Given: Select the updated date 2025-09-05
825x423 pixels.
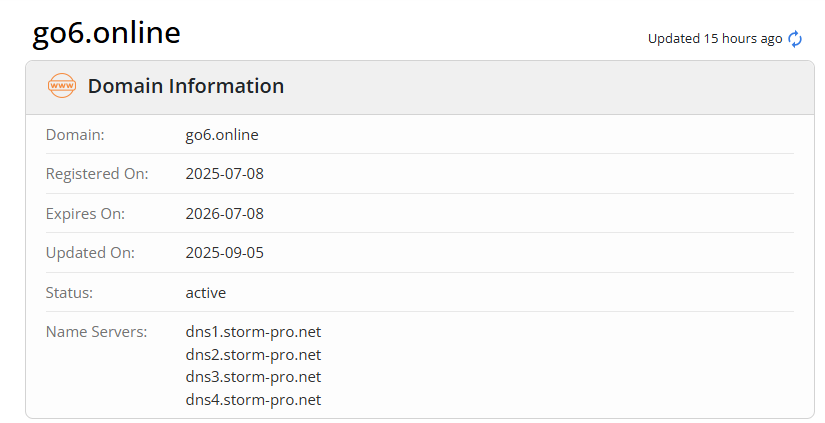Looking at the screenshot, I should tap(225, 253).
